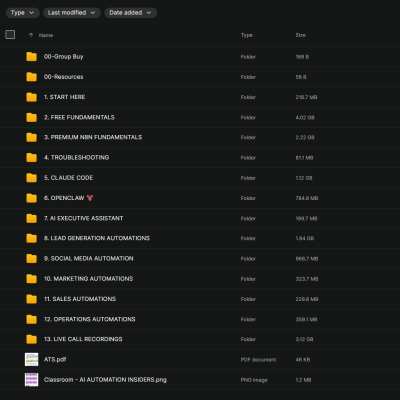
Task: Select the '11. SALES AUTOMATIONS' name
Action: (80, 299)
